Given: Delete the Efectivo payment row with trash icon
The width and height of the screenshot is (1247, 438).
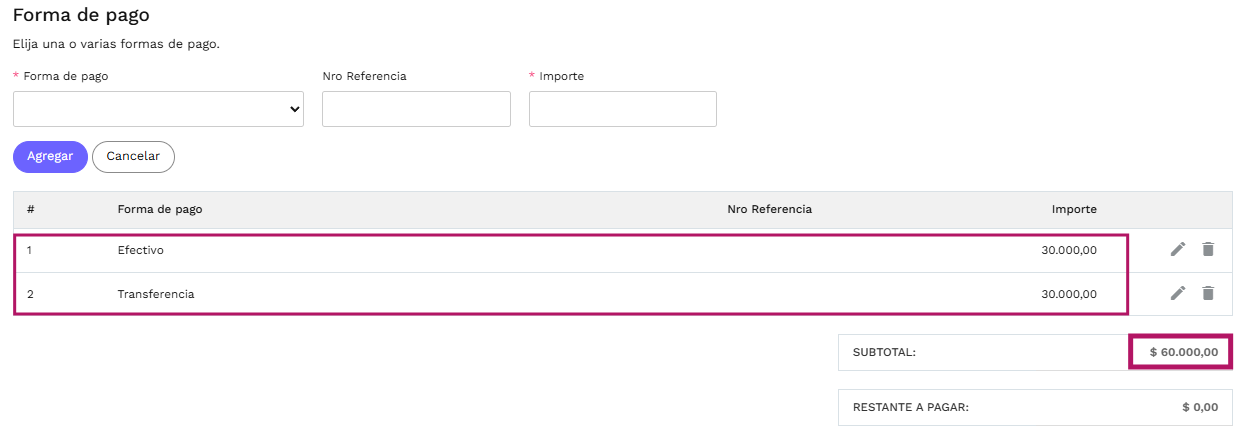Looking at the screenshot, I should tap(1208, 249).
